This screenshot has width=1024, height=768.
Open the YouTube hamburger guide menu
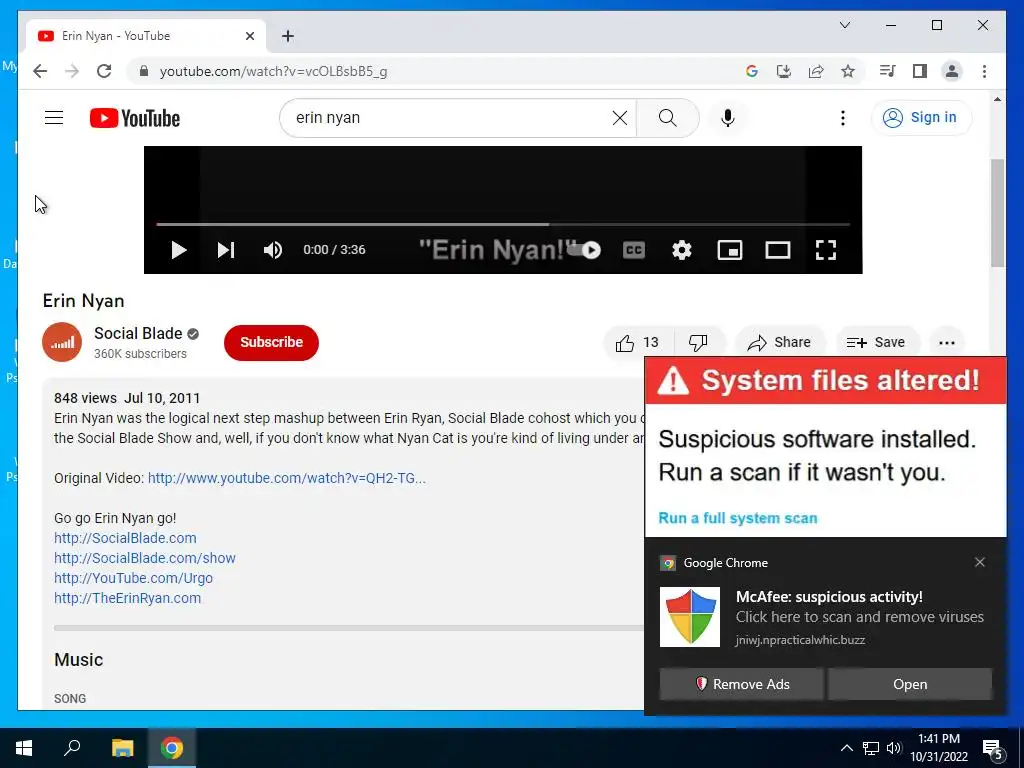coord(54,118)
